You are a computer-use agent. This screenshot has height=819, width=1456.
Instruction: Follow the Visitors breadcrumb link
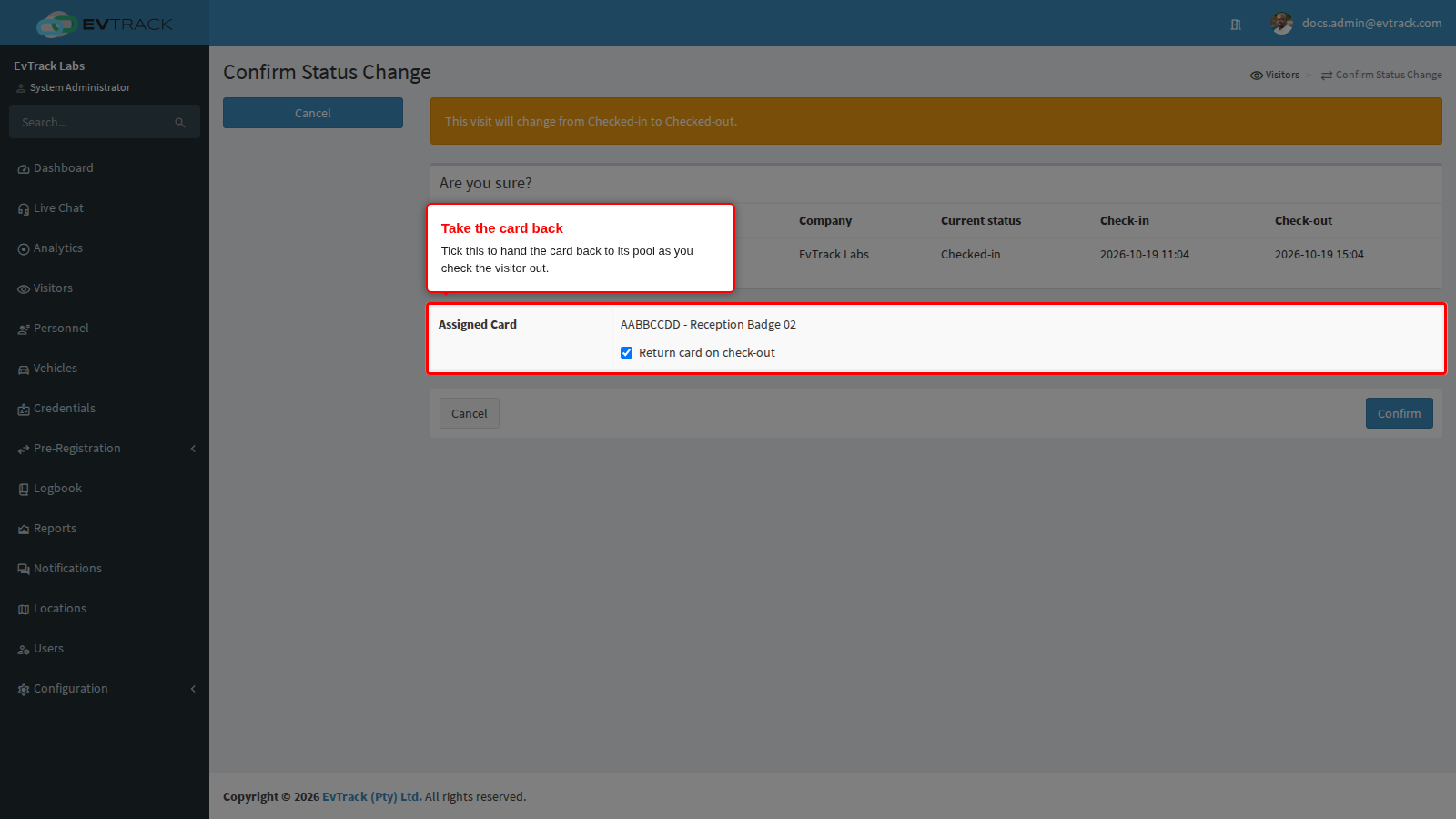[1274, 75]
